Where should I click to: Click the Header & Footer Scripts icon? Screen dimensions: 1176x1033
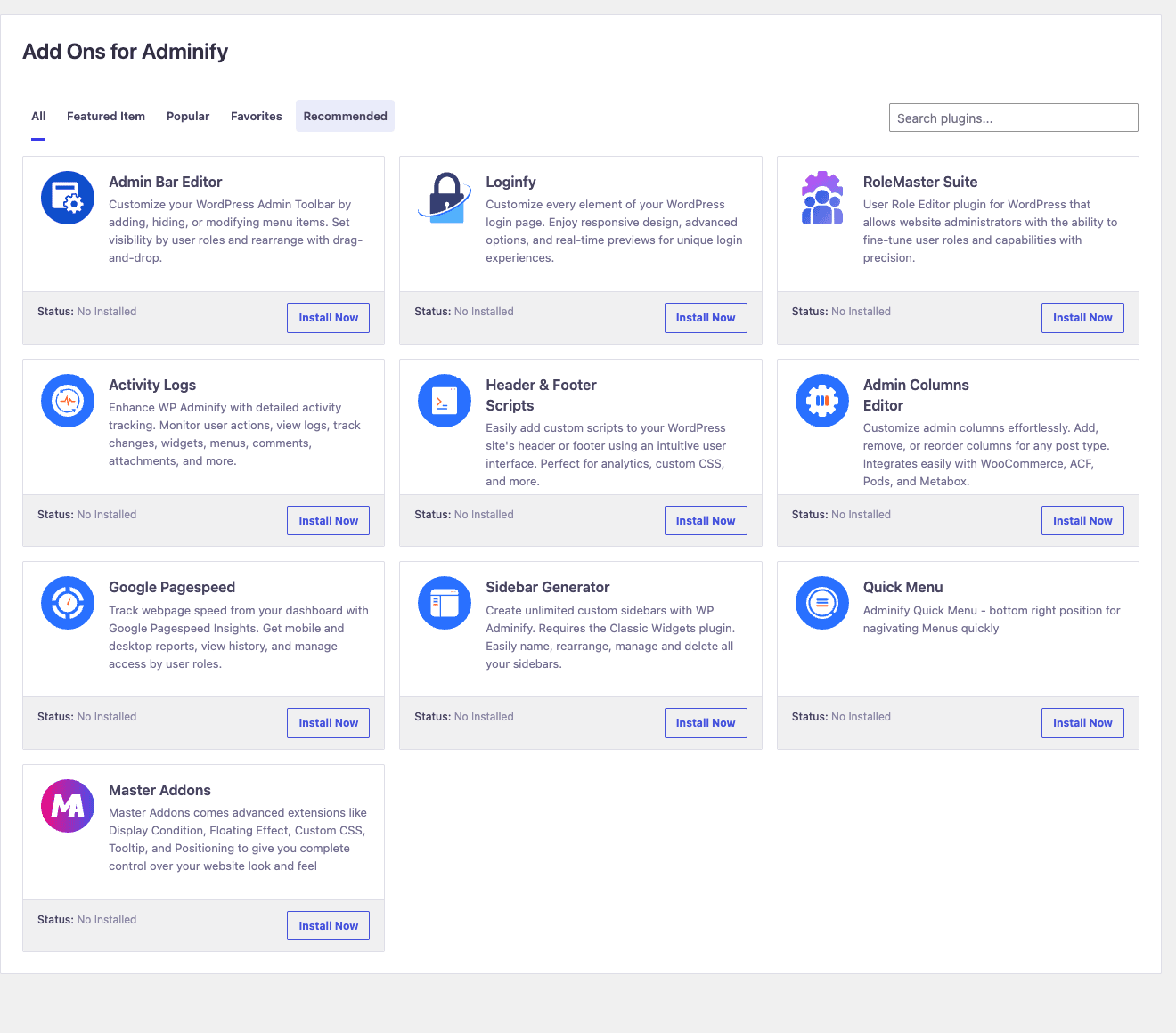click(x=445, y=401)
